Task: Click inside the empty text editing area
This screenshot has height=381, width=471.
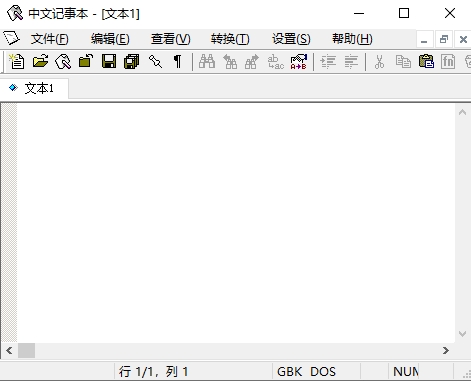Action: pos(236,223)
